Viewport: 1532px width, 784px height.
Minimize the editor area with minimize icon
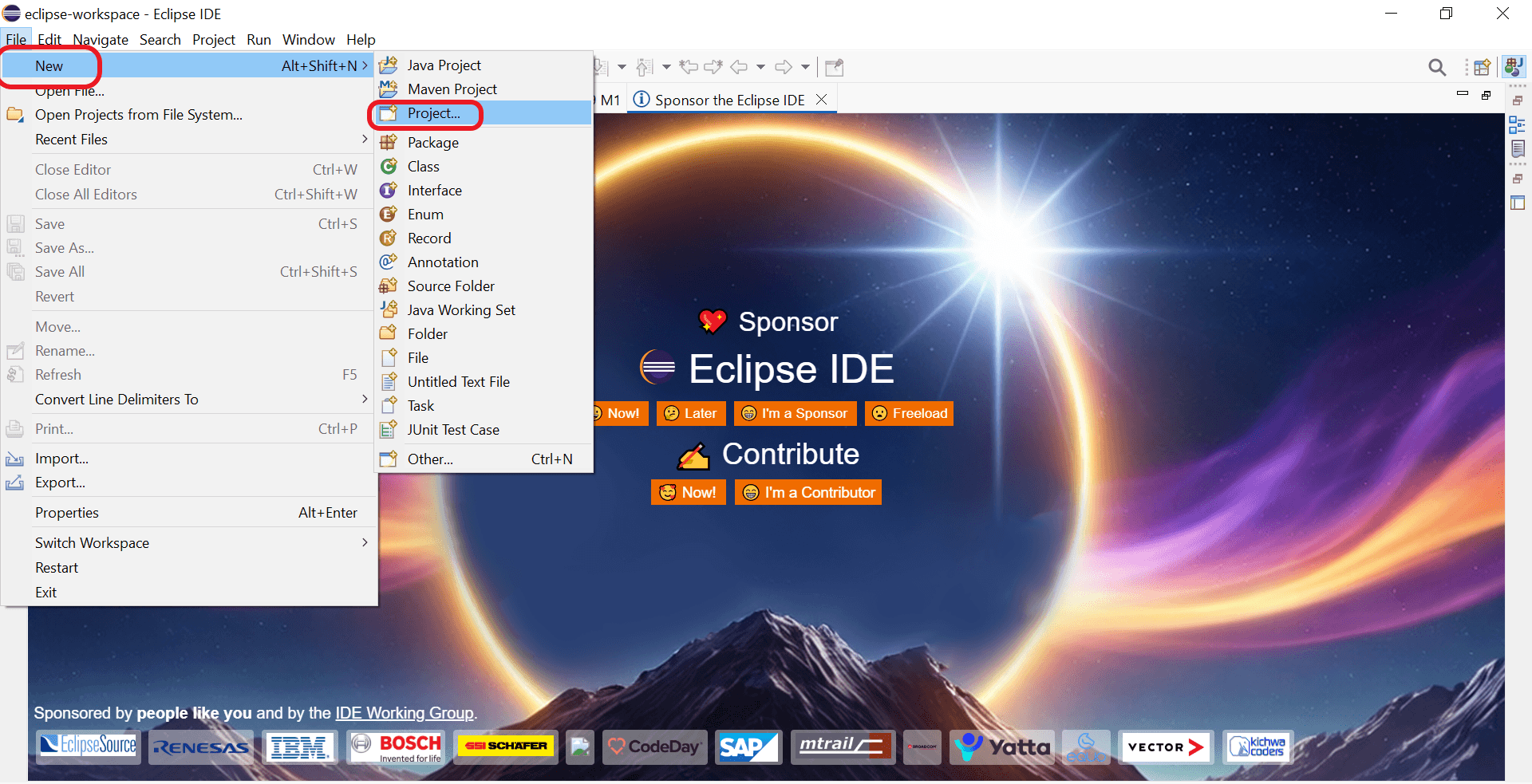1463,94
